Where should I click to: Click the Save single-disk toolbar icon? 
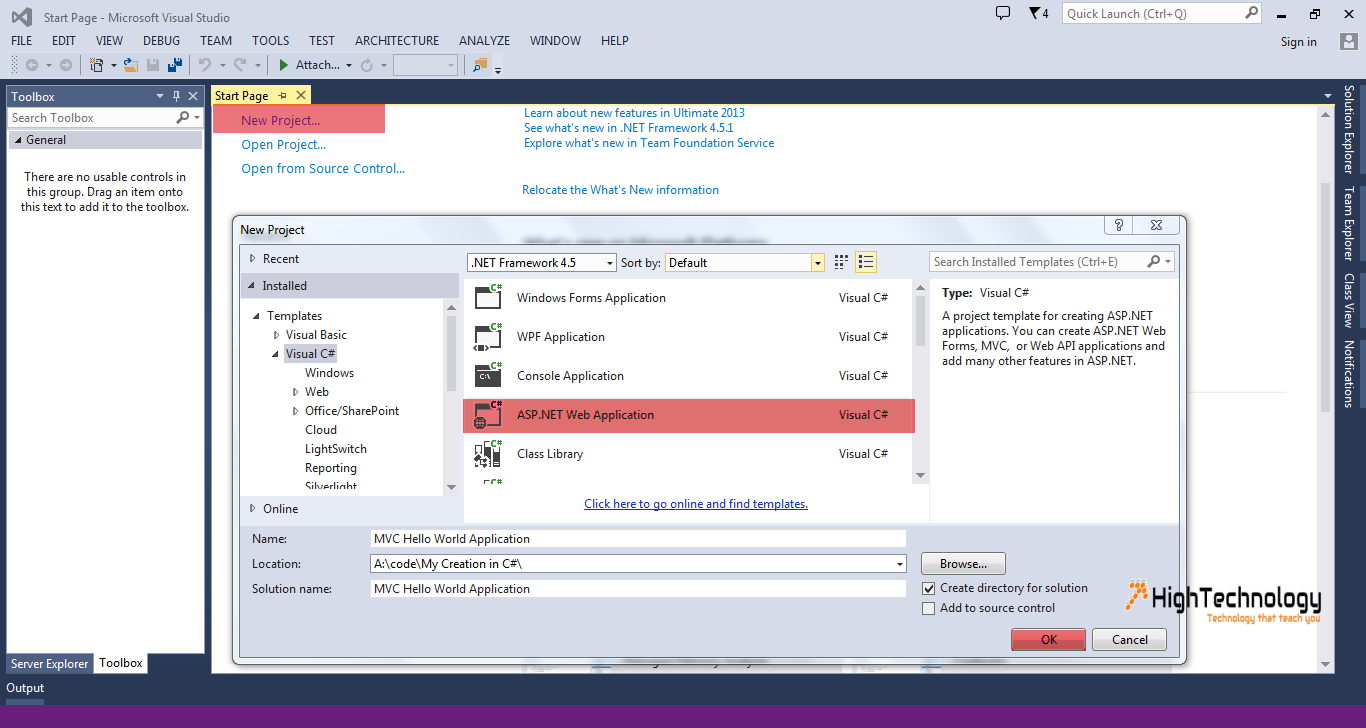pyautogui.click(x=153, y=65)
